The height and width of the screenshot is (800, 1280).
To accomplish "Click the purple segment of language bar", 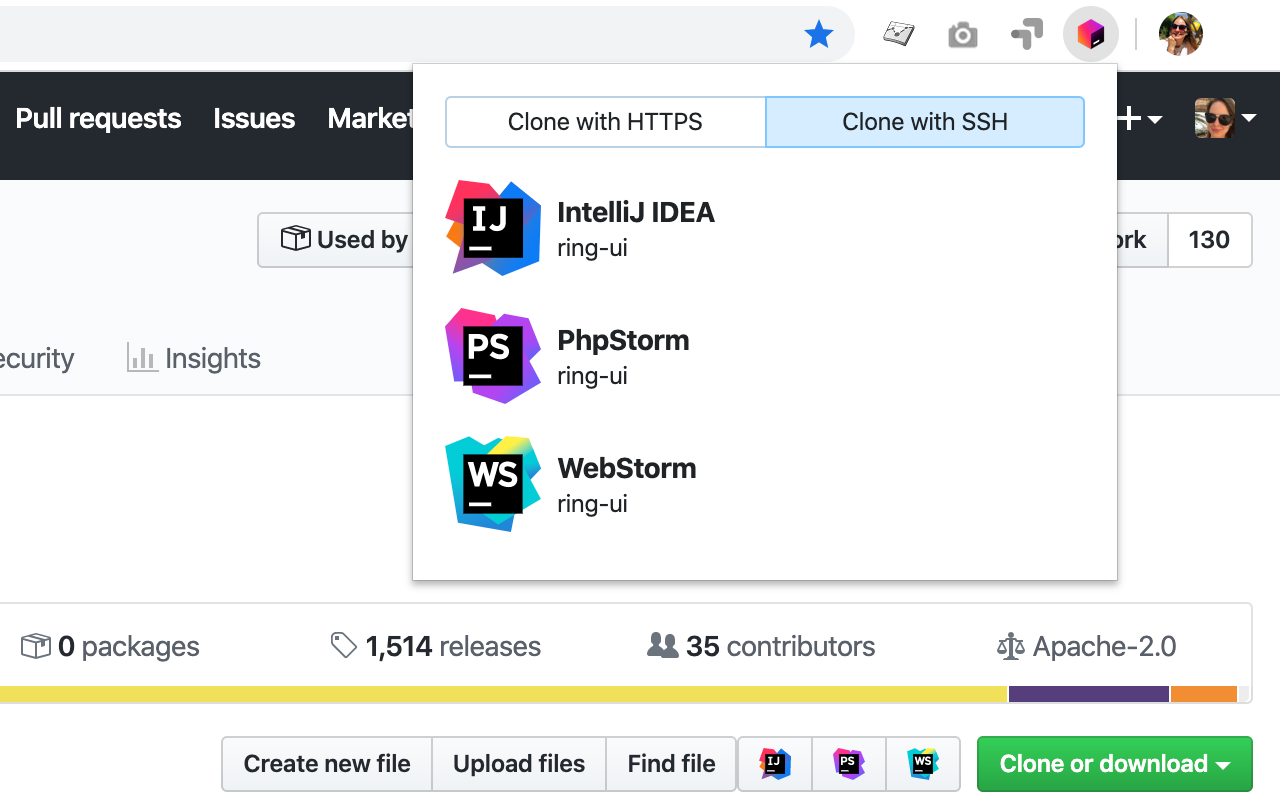I will [1089, 694].
